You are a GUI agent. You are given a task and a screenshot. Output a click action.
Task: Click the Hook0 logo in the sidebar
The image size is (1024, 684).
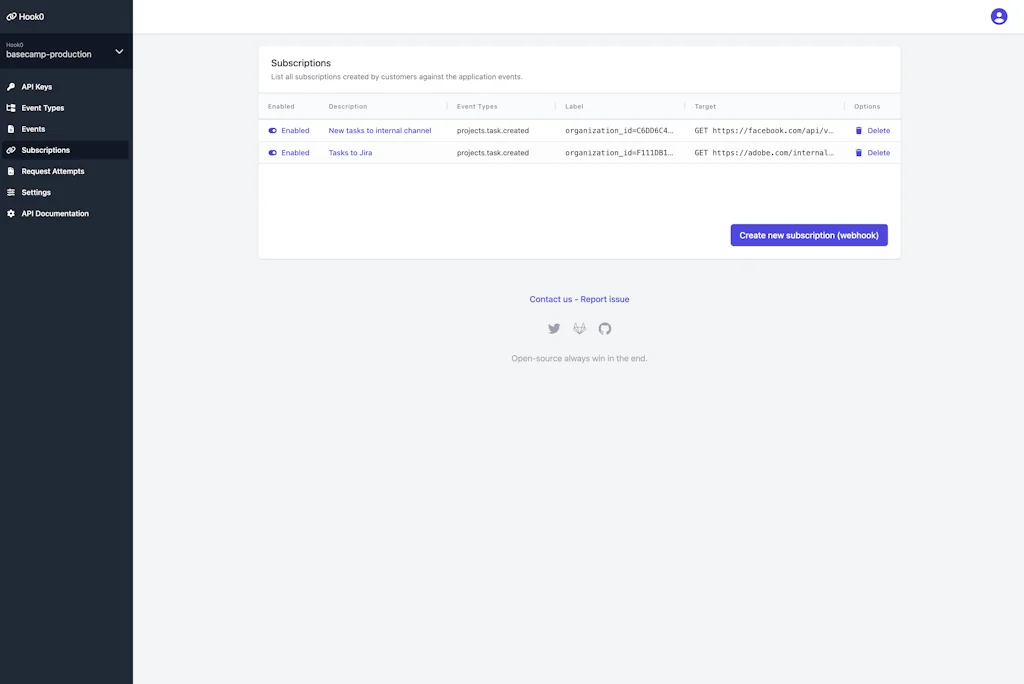tap(26, 16)
